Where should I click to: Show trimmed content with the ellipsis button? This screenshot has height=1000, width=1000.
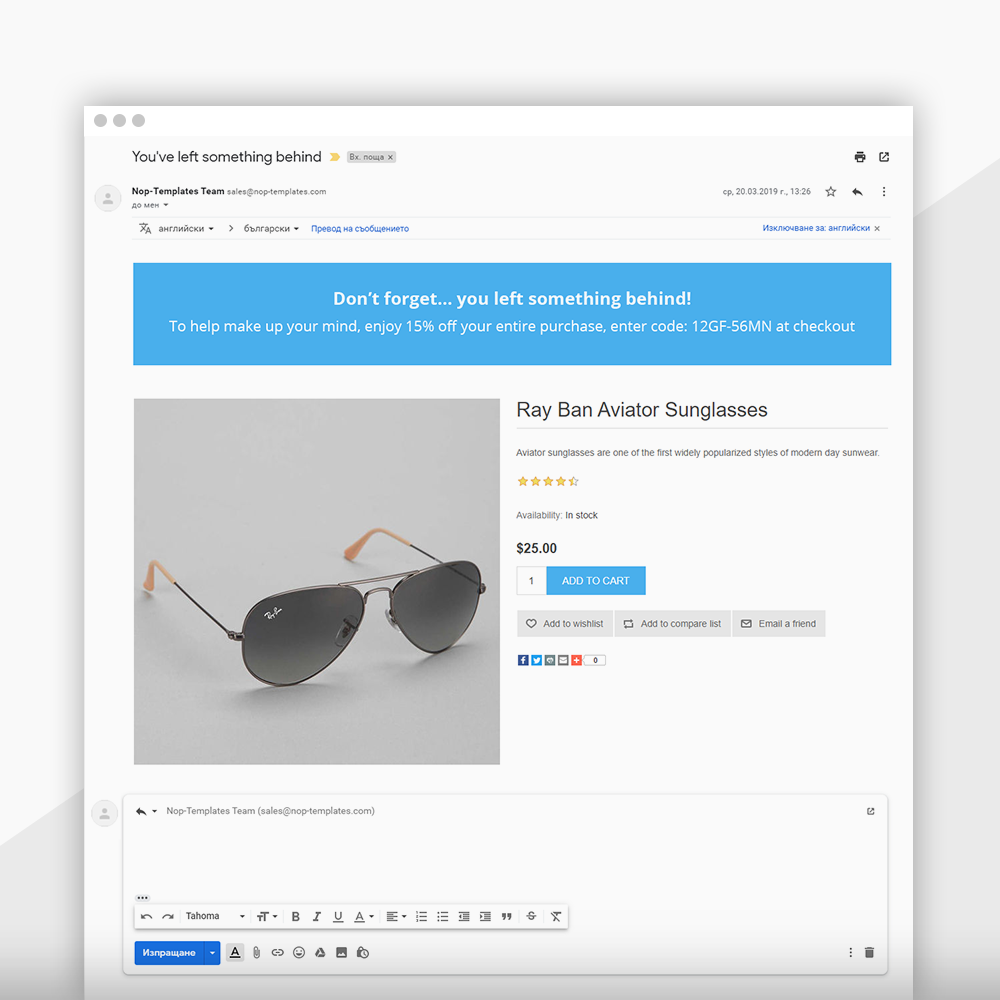[143, 897]
